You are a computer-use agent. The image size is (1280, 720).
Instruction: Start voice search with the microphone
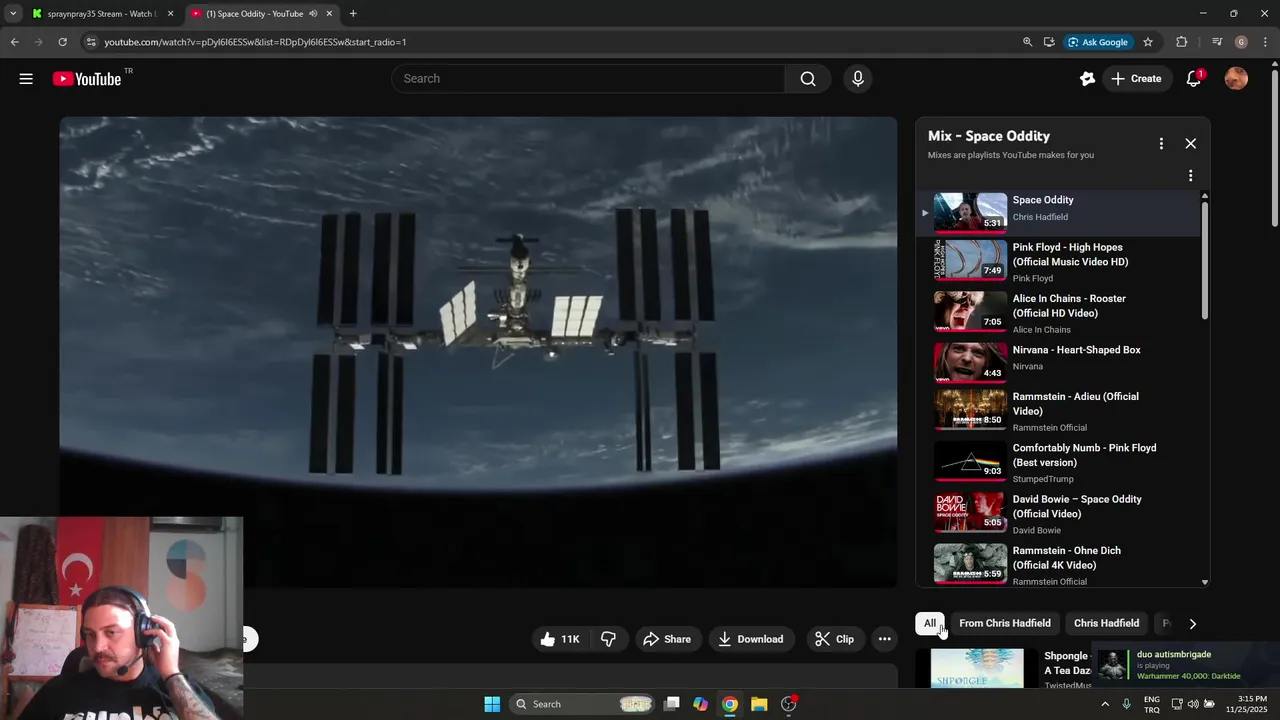click(858, 79)
